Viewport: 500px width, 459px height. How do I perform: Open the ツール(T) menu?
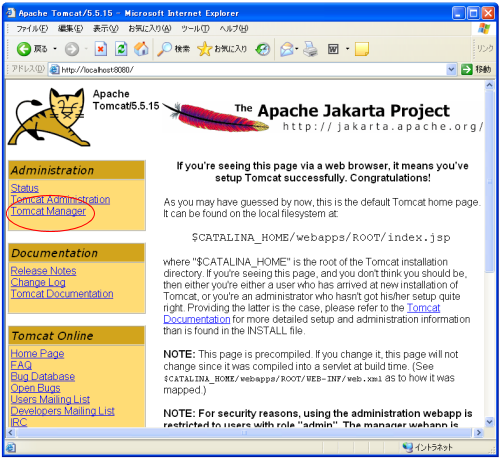click(x=195, y=29)
